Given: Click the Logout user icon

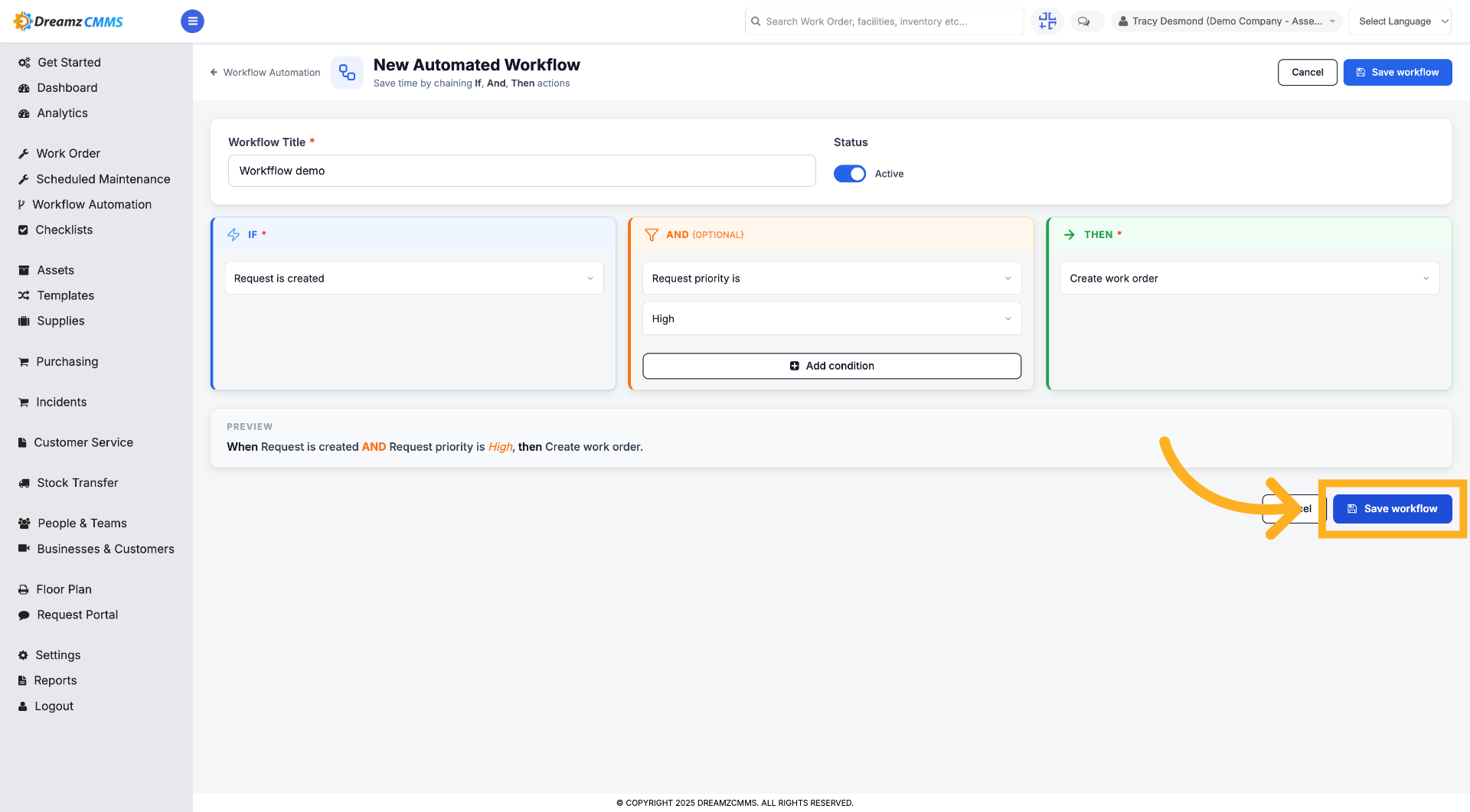Looking at the screenshot, I should click(23, 706).
